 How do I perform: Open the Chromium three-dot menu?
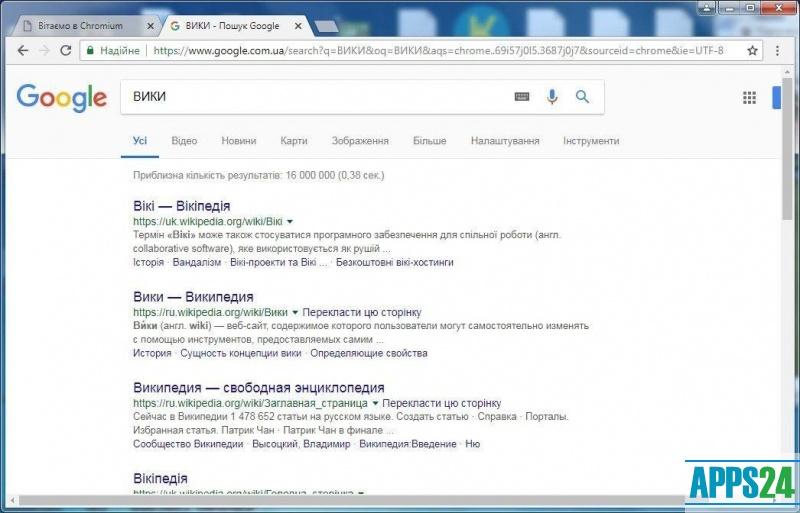[779, 50]
